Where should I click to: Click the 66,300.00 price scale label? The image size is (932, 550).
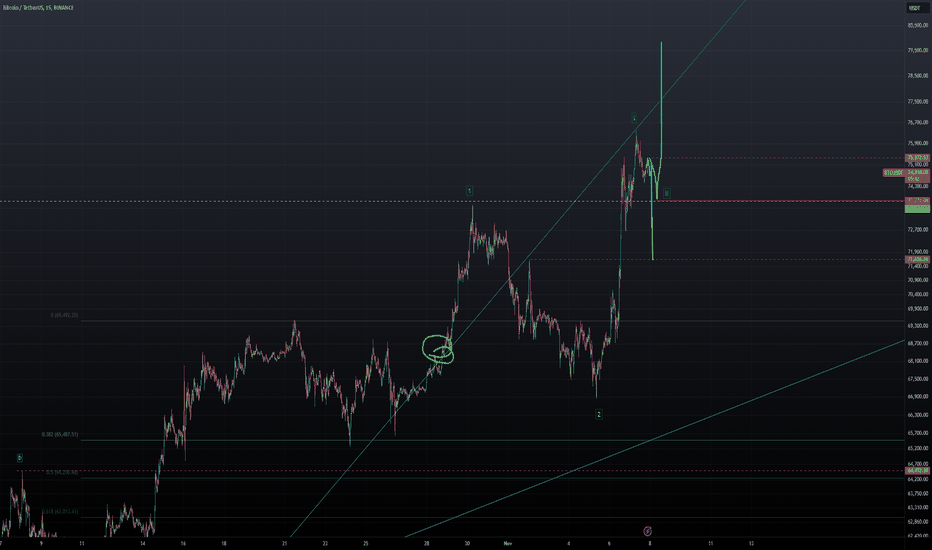coord(918,415)
